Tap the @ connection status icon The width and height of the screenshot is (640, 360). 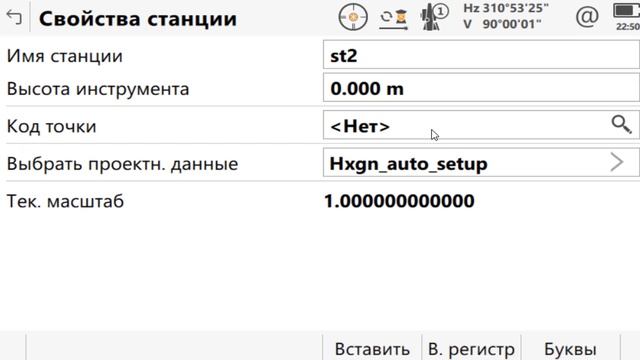click(x=587, y=17)
